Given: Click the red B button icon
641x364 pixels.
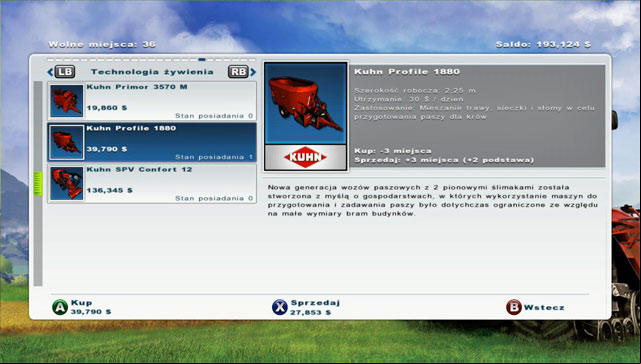Looking at the screenshot, I should coord(514,307).
